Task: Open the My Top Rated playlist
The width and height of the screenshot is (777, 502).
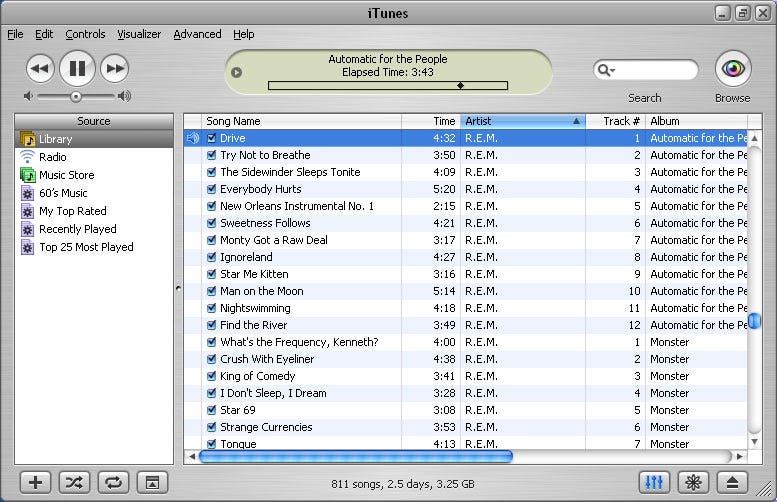Action: point(94,211)
